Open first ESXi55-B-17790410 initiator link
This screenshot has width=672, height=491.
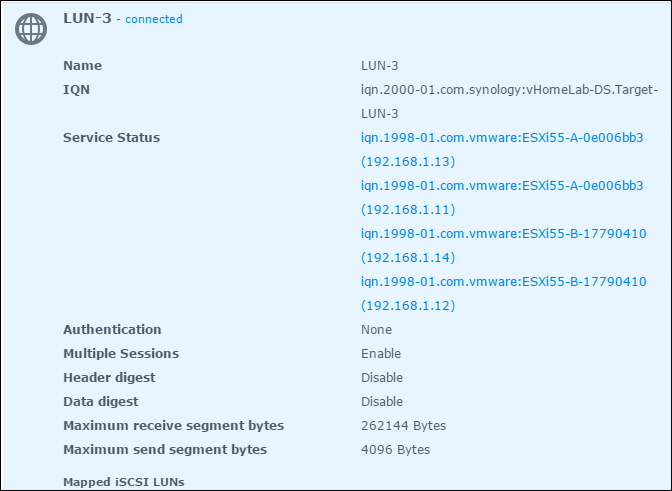[x=504, y=234]
